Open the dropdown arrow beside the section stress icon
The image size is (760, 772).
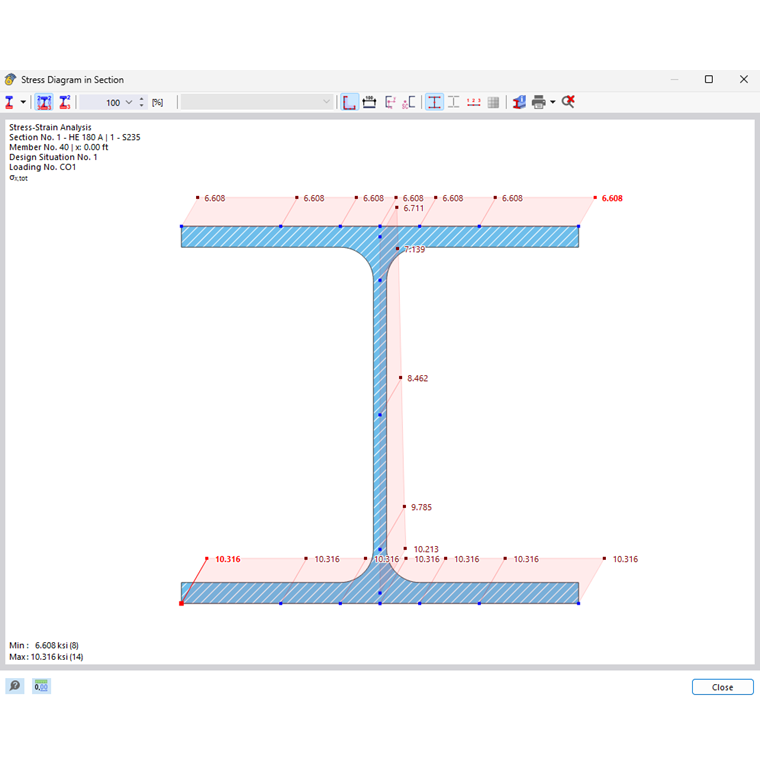point(23,102)
